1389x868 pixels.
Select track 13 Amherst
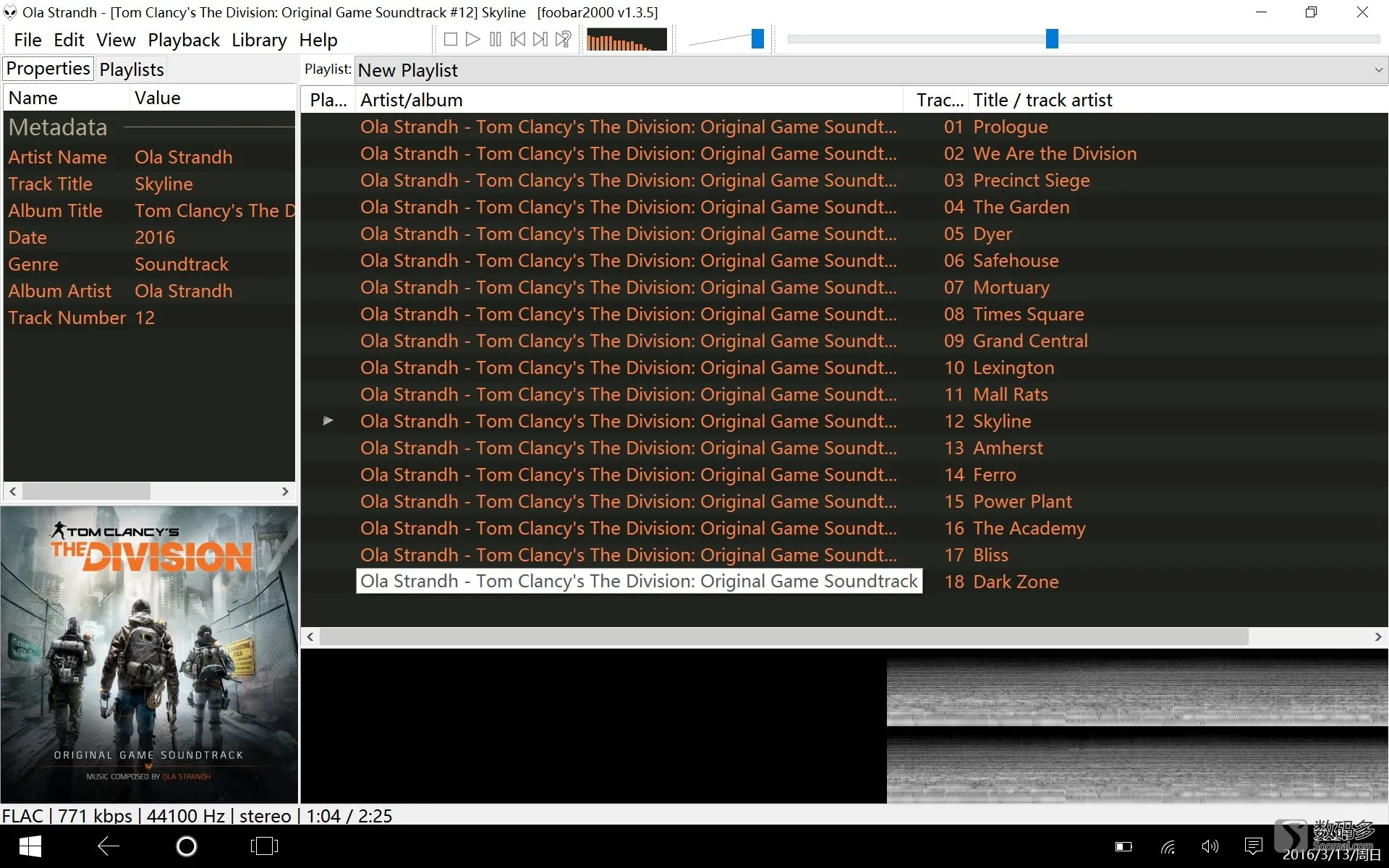point(844,448)
